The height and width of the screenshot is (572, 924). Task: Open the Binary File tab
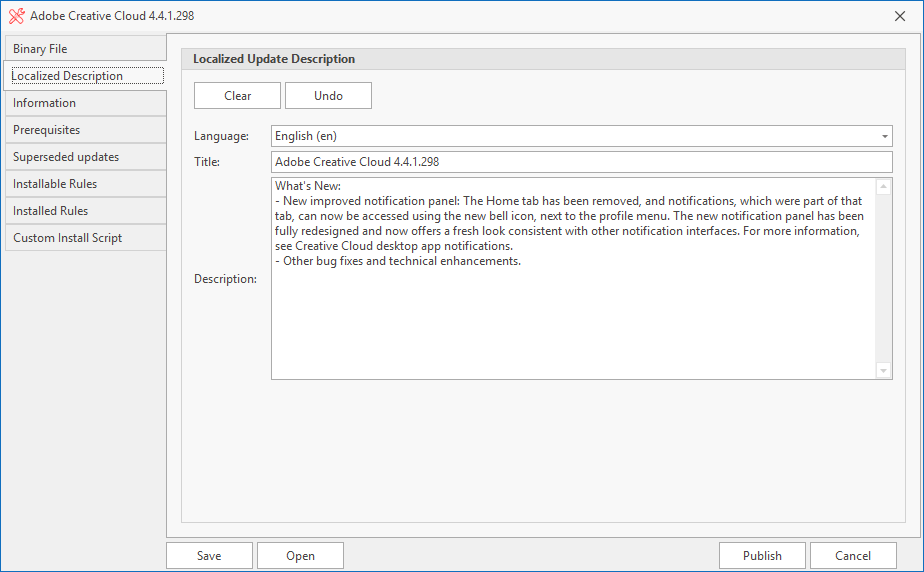(85, 48)
